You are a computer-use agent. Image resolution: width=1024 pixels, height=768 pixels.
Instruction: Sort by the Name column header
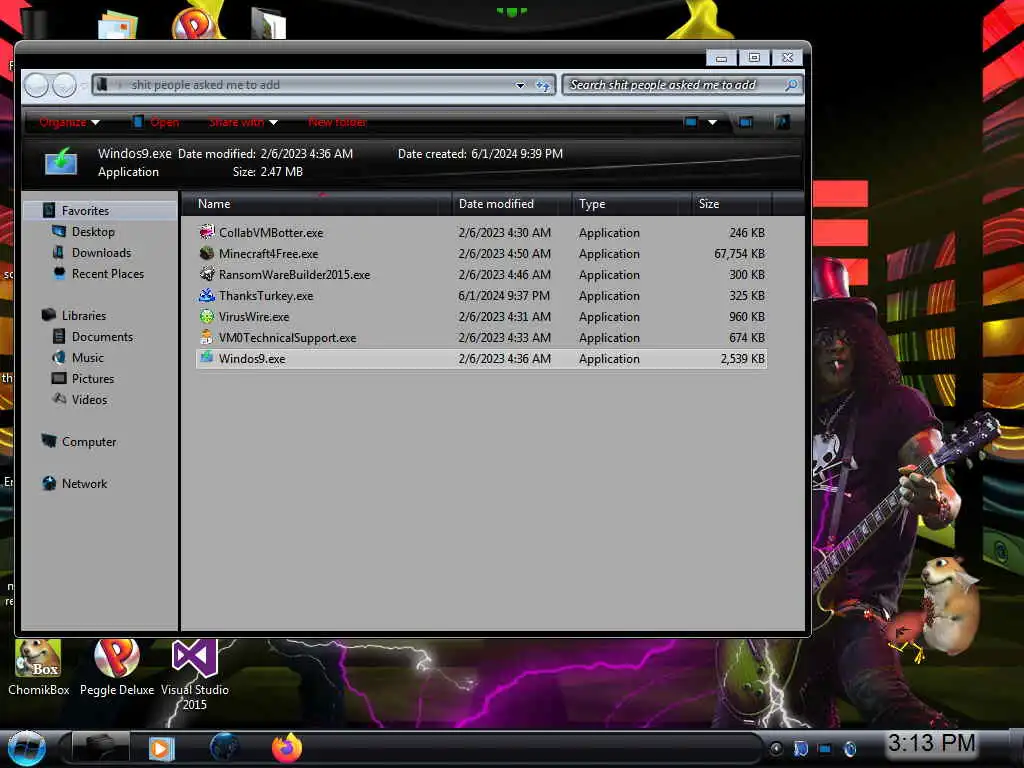(316, 204)
